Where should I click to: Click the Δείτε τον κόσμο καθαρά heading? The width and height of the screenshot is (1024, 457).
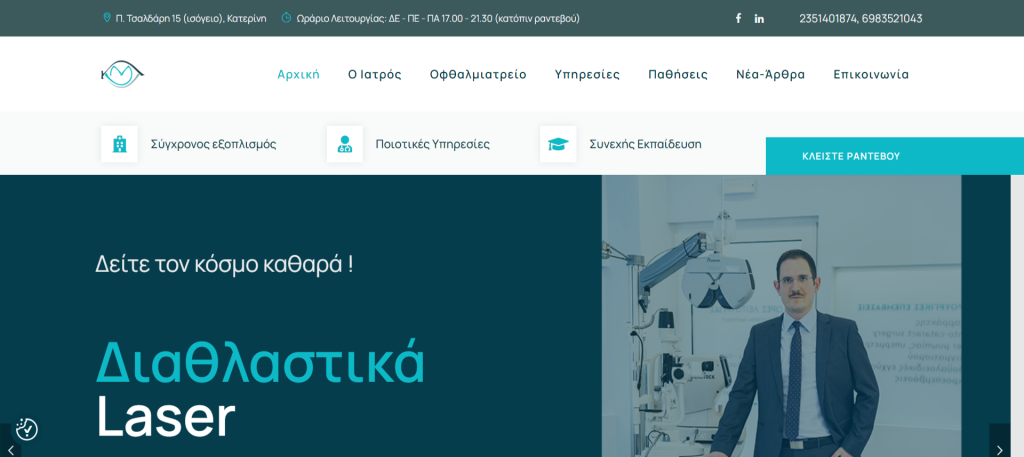(x=225, y=264)
